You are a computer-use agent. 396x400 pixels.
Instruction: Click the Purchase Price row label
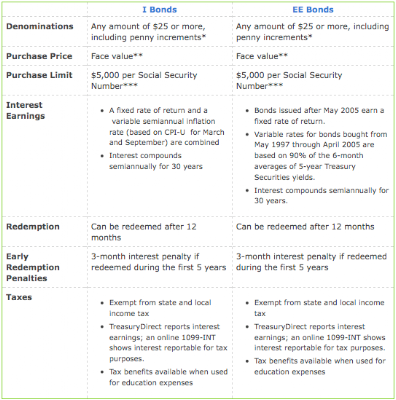[x=39, y=56]
